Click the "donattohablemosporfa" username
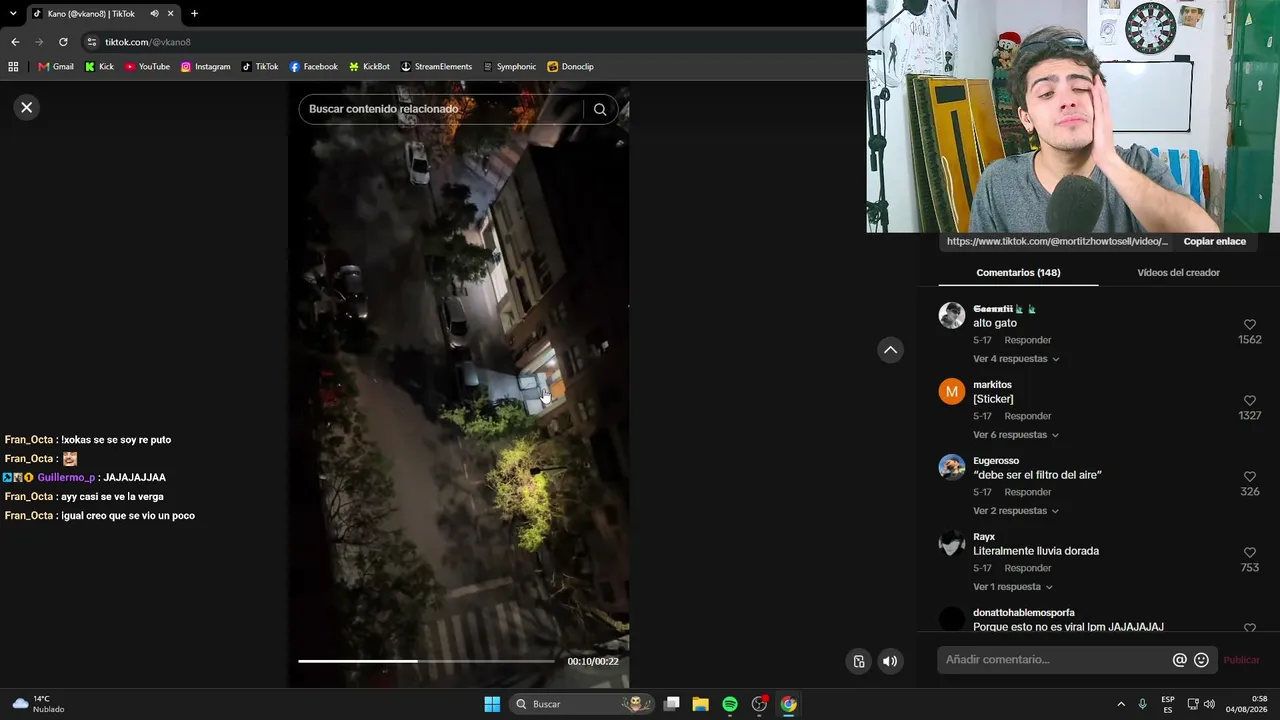This screenshot has height=720, width=1280. pos(1024,613)
